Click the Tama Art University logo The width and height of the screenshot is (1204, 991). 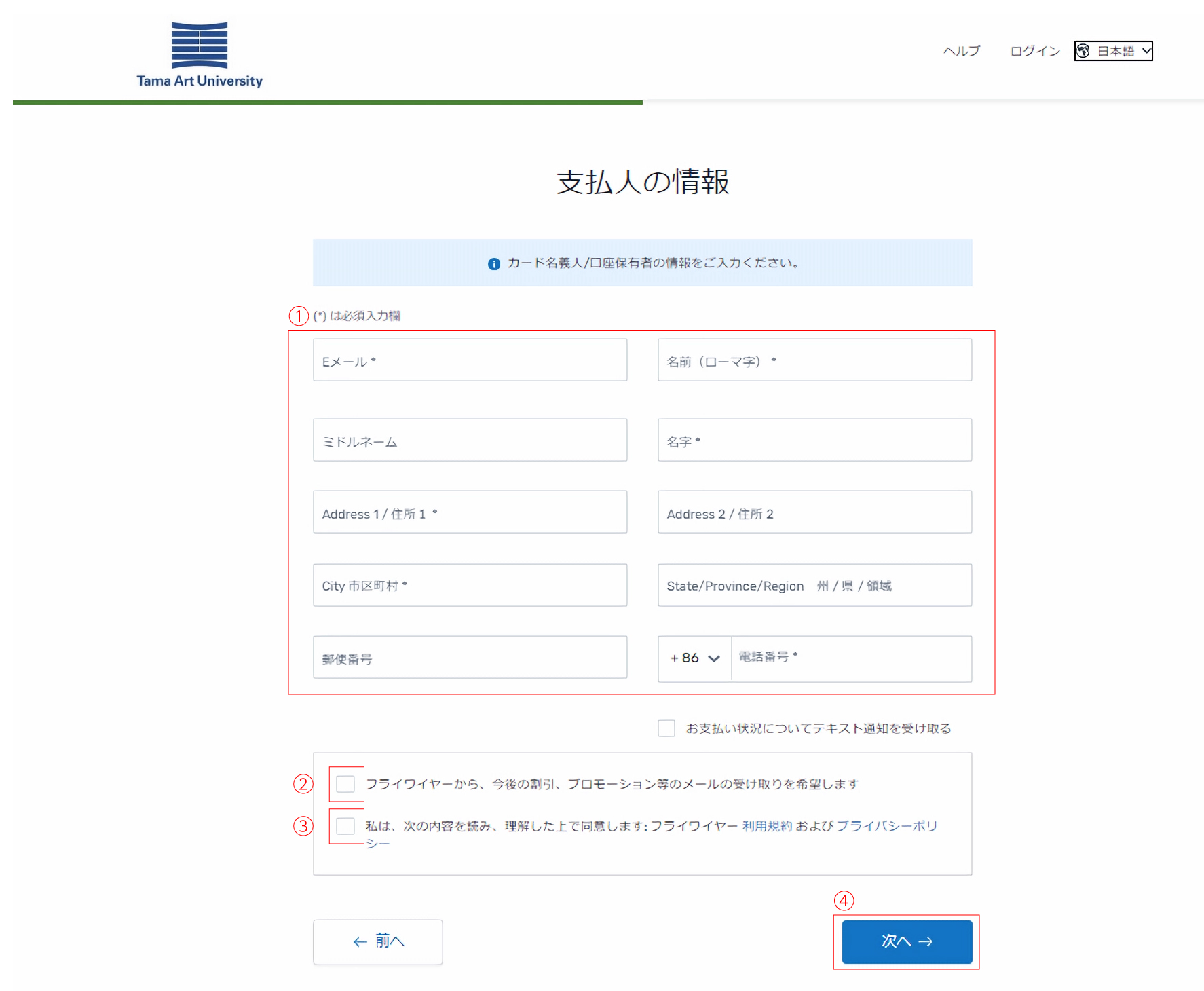click(200, 55)
